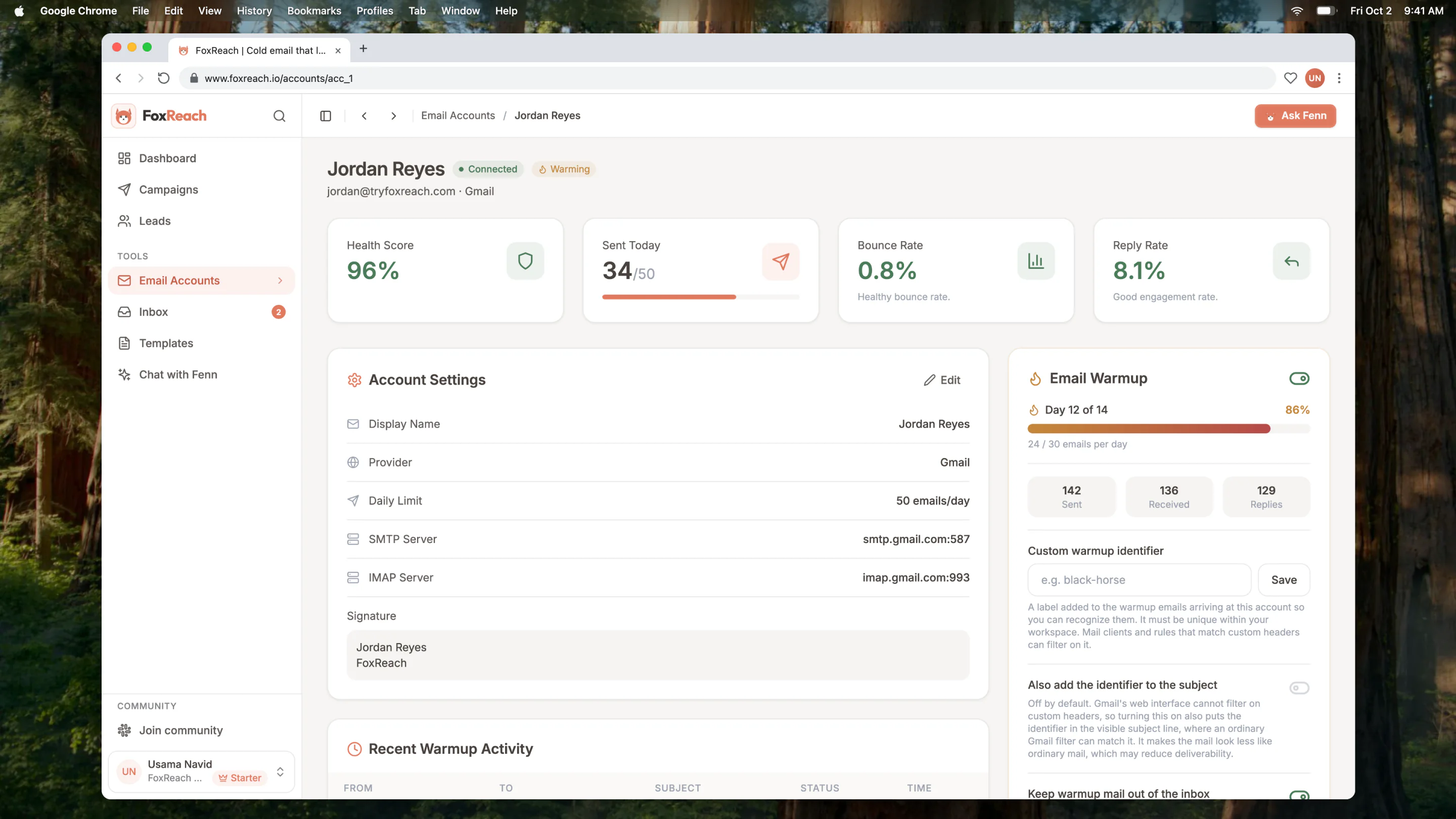This screenshot has width=1456, height=819.
Task: Click the Starter plan badge
Action: [240, 779]
